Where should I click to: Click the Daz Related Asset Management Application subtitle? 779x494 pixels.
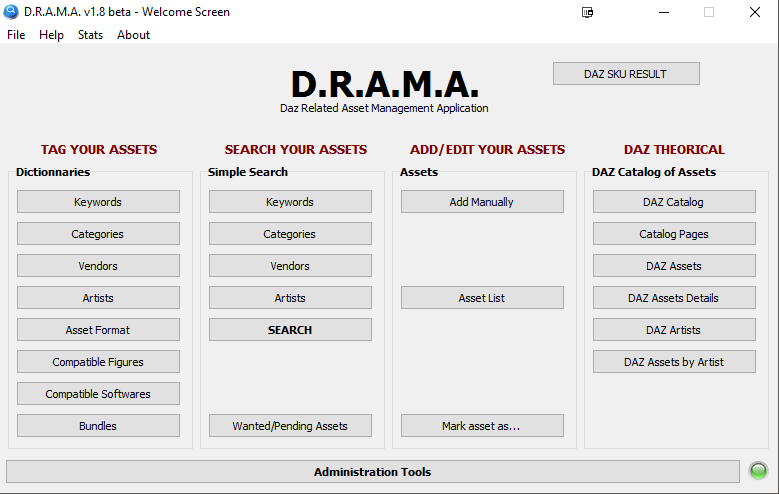[x=384, y=108]
